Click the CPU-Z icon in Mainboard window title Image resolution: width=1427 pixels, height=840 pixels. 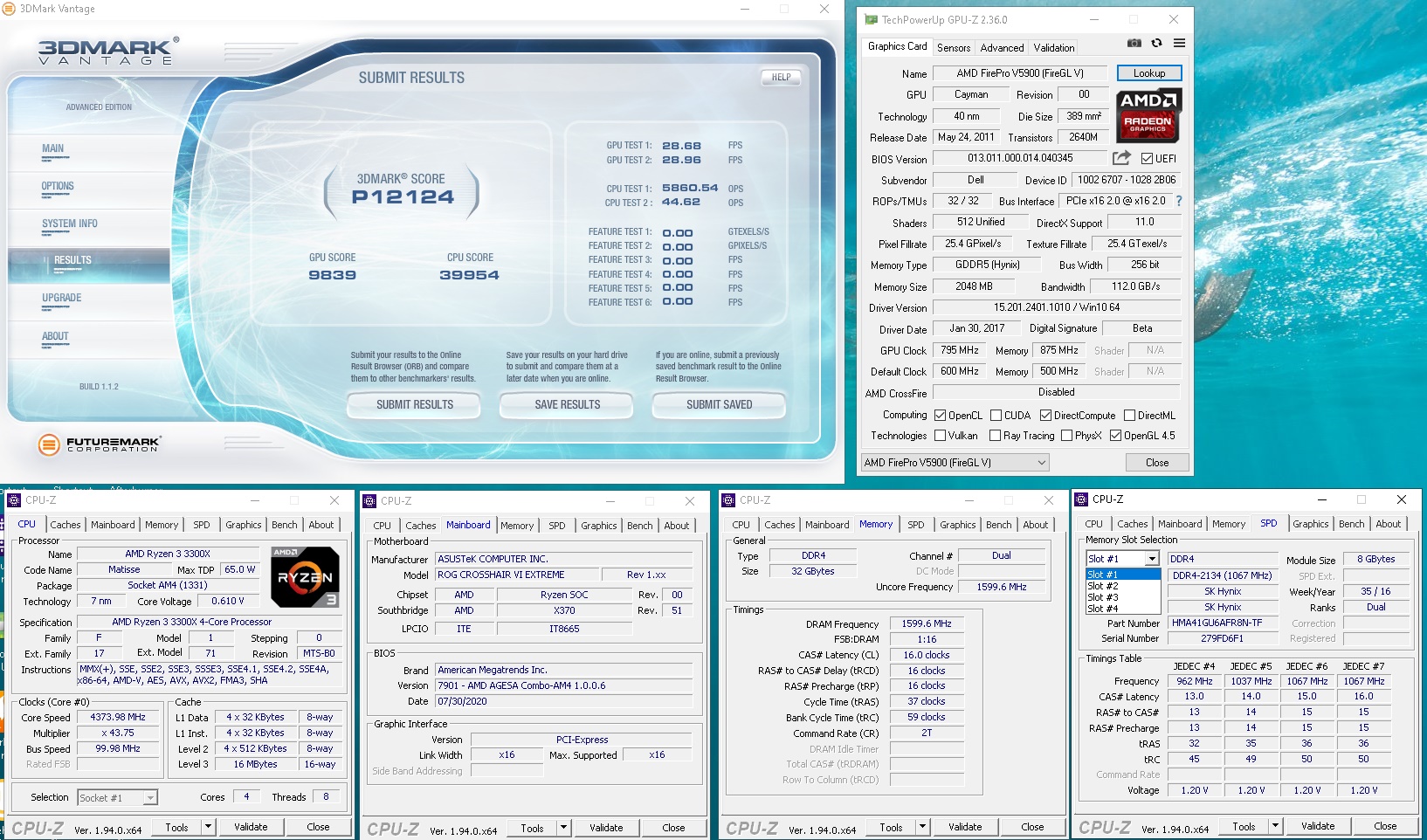click(x=370, y=501)
